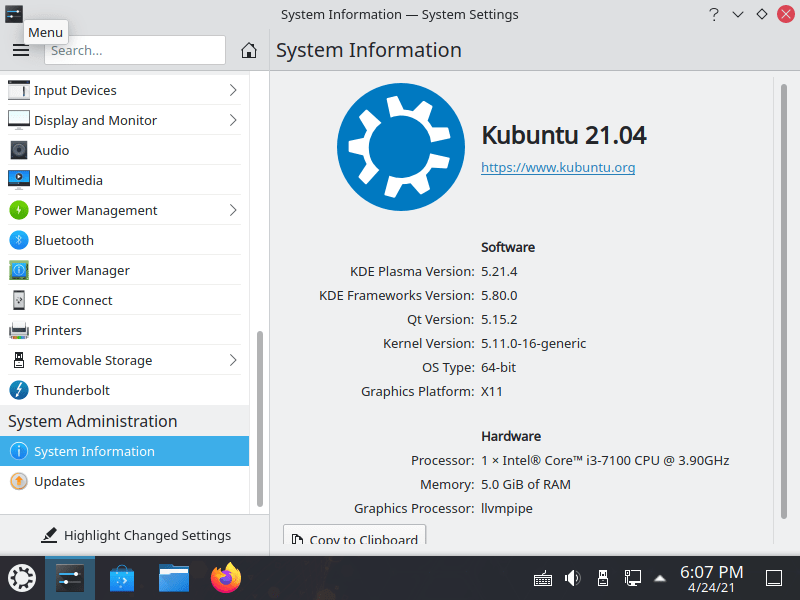
Task: Open Updates settings entry
Action: pos(124,481)
